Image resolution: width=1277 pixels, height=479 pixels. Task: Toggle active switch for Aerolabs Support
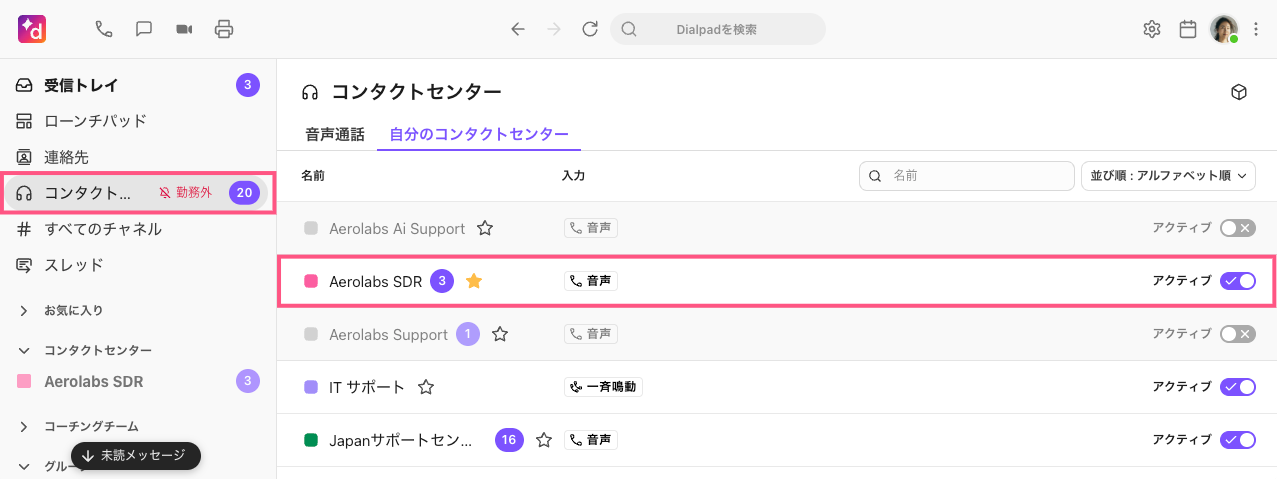coord(1238,334)
